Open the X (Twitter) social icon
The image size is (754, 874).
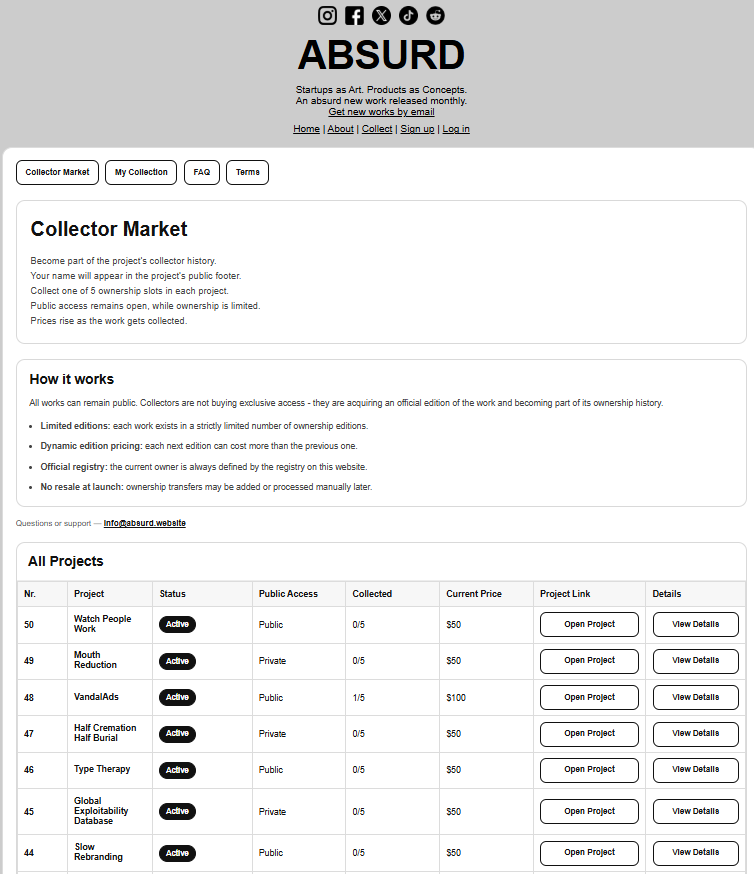point(381,16)
